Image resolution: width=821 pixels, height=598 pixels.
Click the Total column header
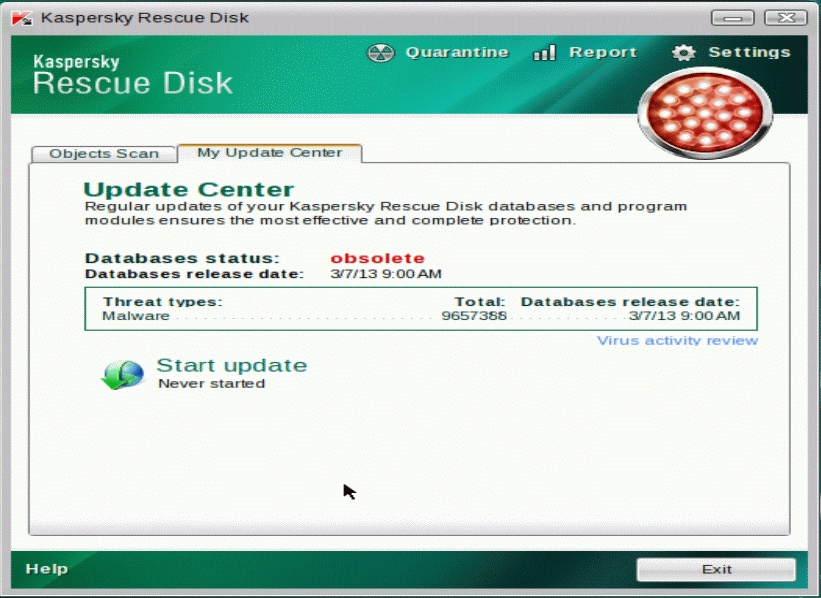coord(480,302)
